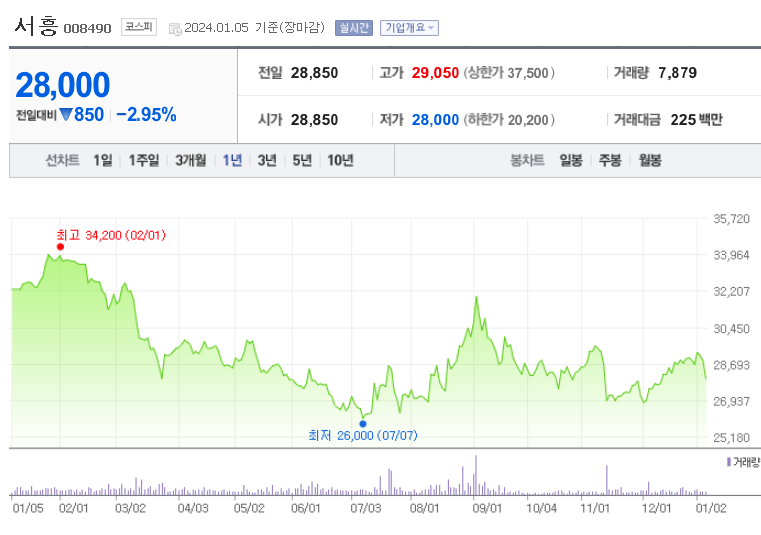Open the 기업개요 dropdown

(x=409, y=28)
